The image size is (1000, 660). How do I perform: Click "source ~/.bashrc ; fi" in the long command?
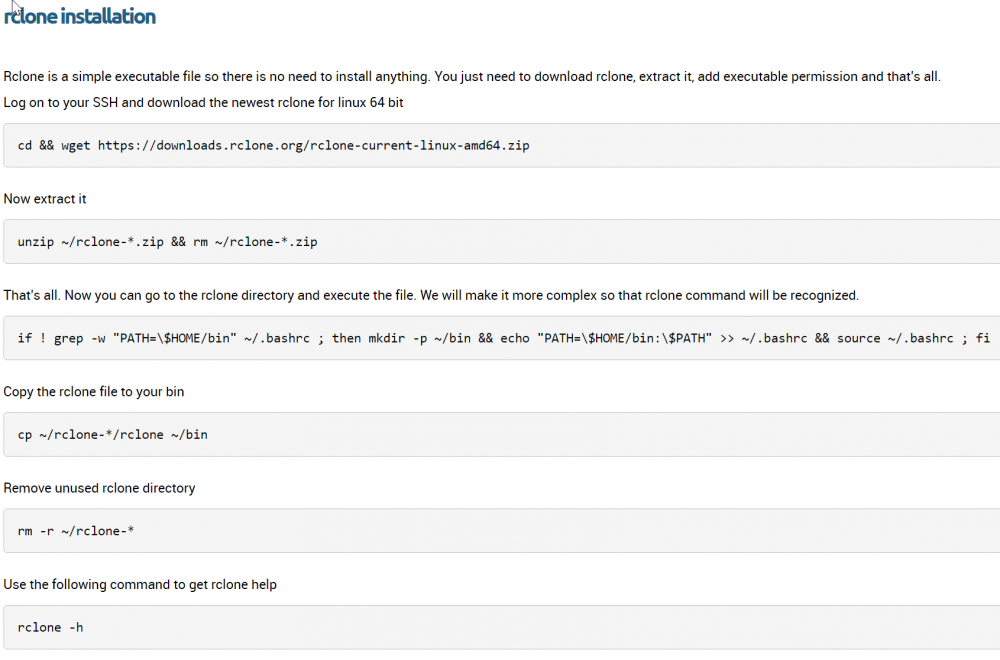pyautogui.click(x=913, y=338)
